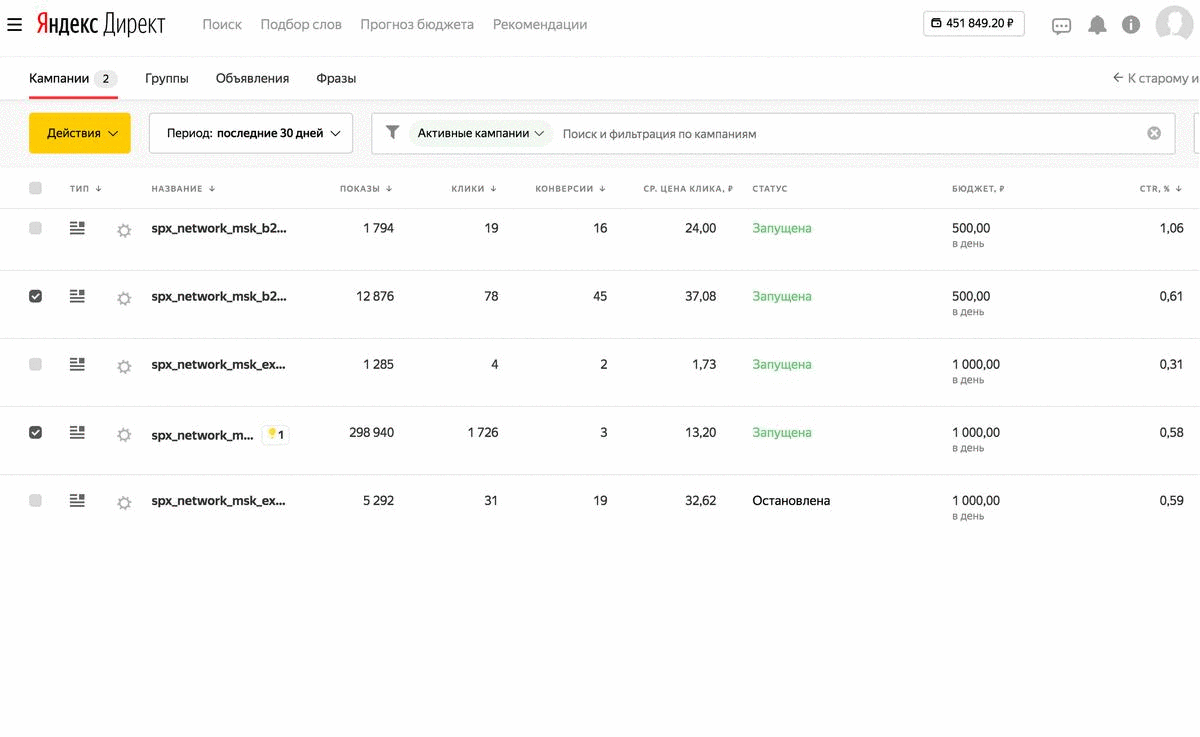The image size is (1200, 737).
Task: Open settings gear for the 298 940 impressions campaign
Action: [x=124, y=435]
